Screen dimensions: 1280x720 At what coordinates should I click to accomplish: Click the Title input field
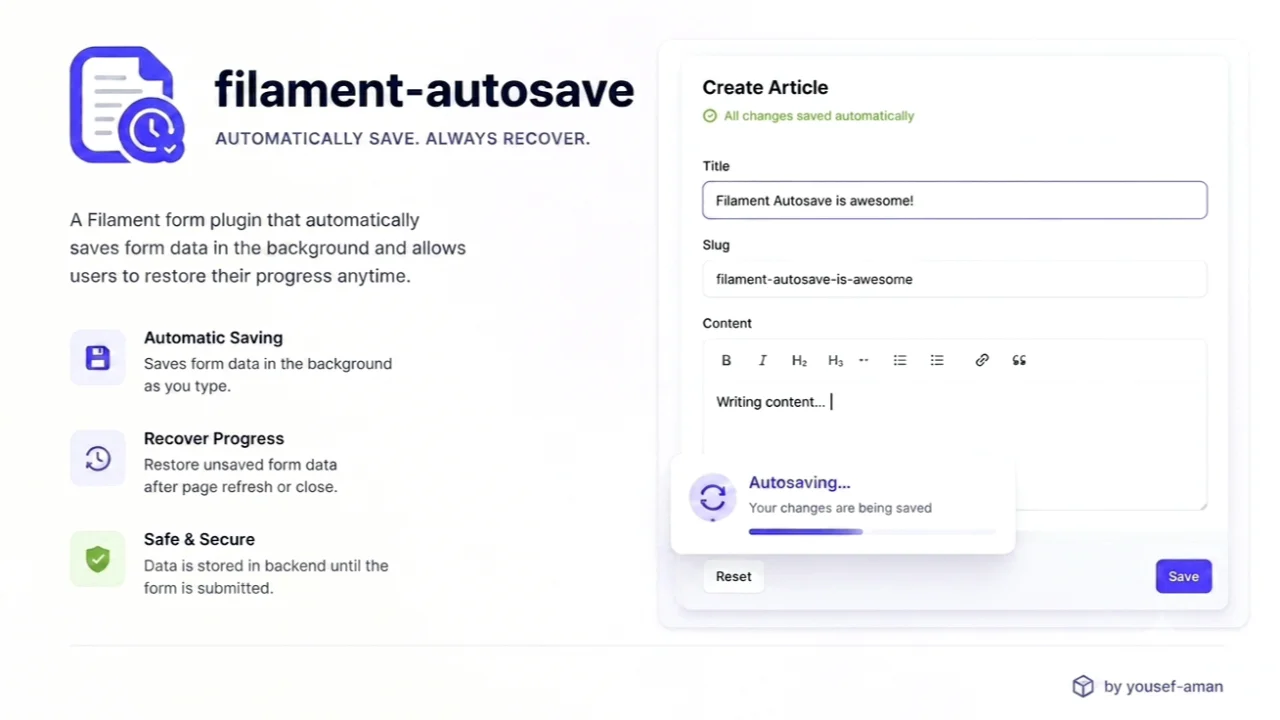[x=955, y=200]
